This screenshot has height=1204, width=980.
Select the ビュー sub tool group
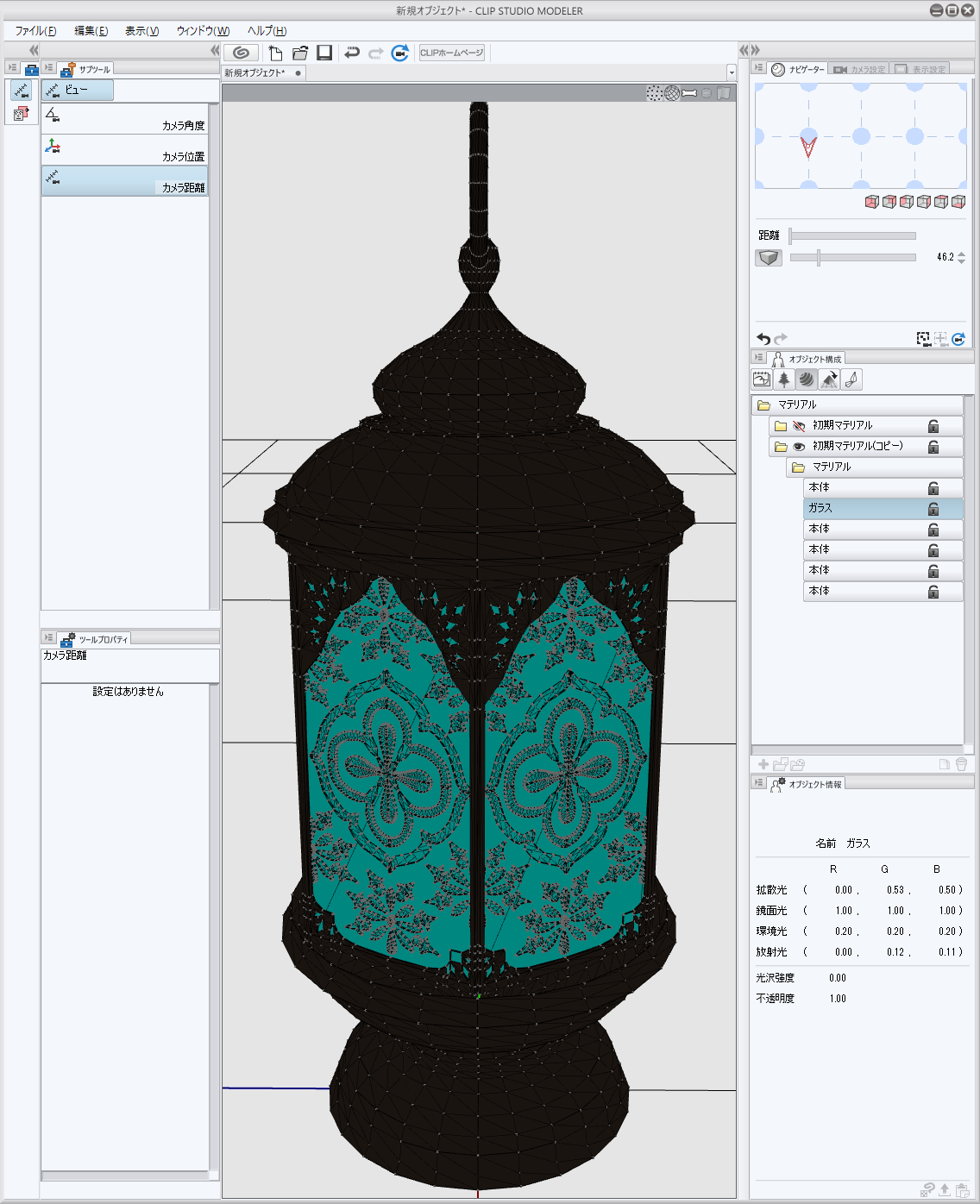coord(78,90)
